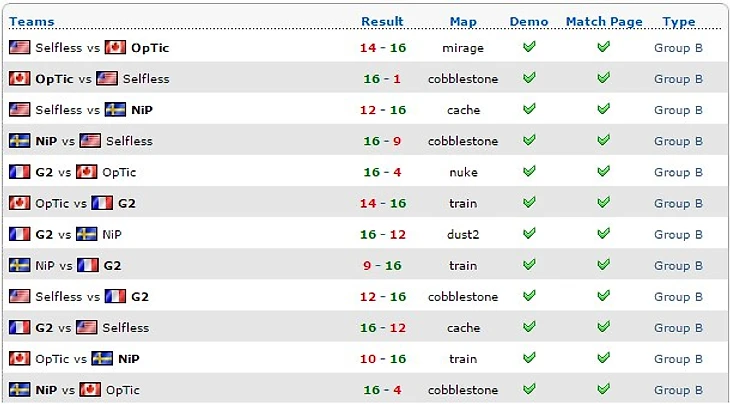730x404 pixels.
Task: Open match page for OpTic vs NiP train
Action: [x=604, y=357]
